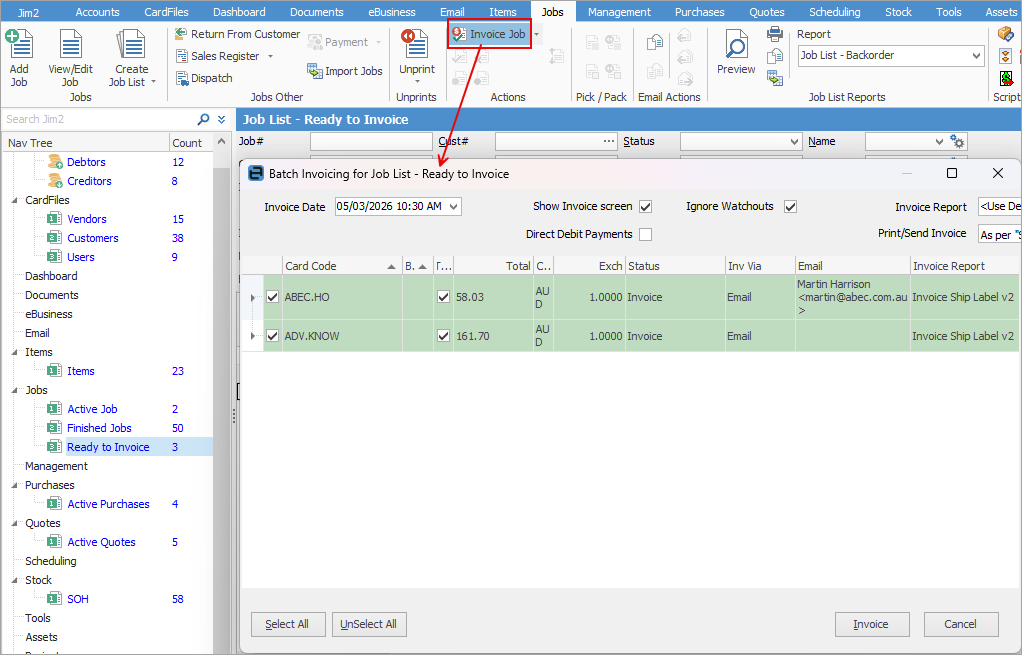Open the Sales Register

tap(224, 56)
